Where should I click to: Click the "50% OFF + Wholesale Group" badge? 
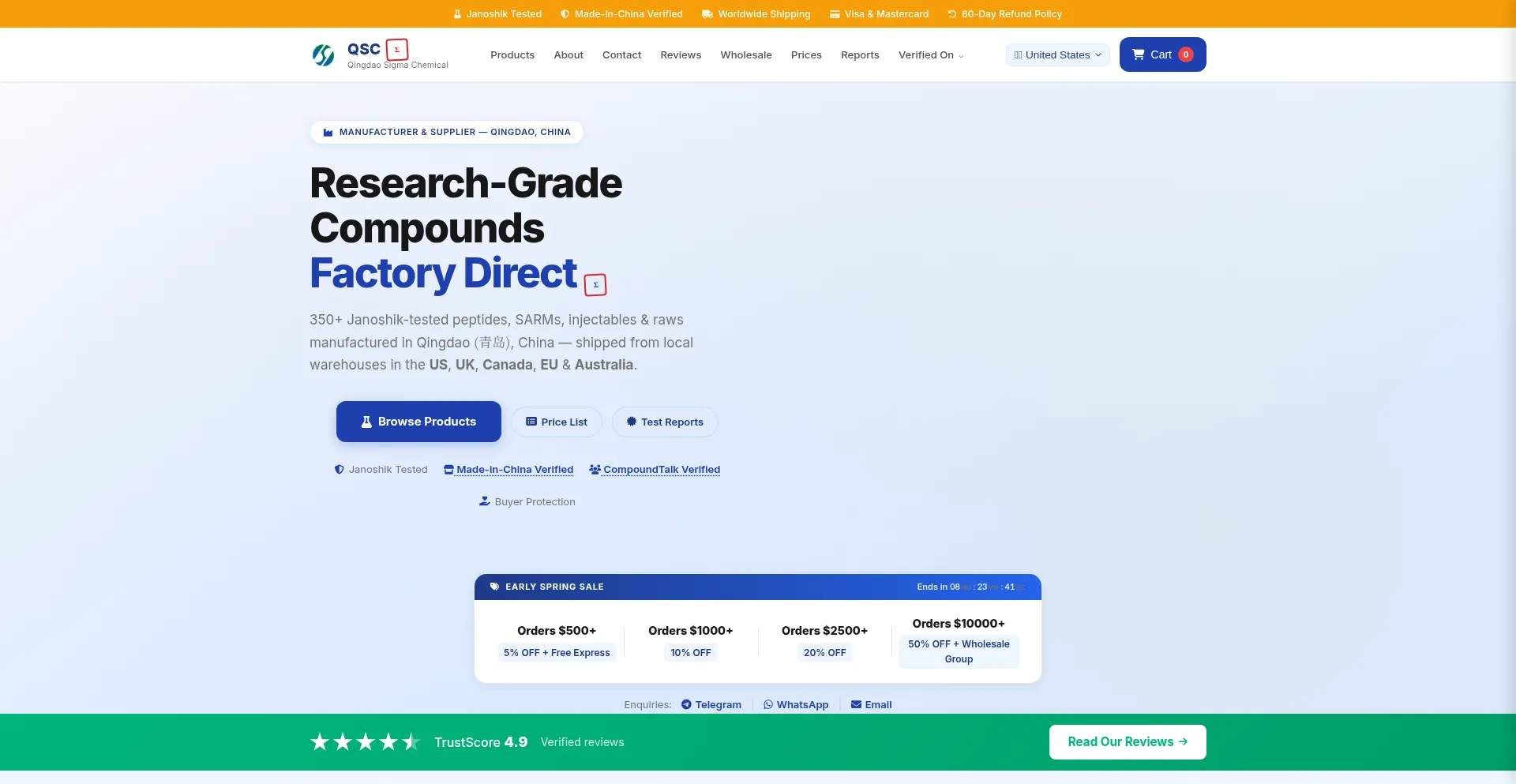(959, 651)
